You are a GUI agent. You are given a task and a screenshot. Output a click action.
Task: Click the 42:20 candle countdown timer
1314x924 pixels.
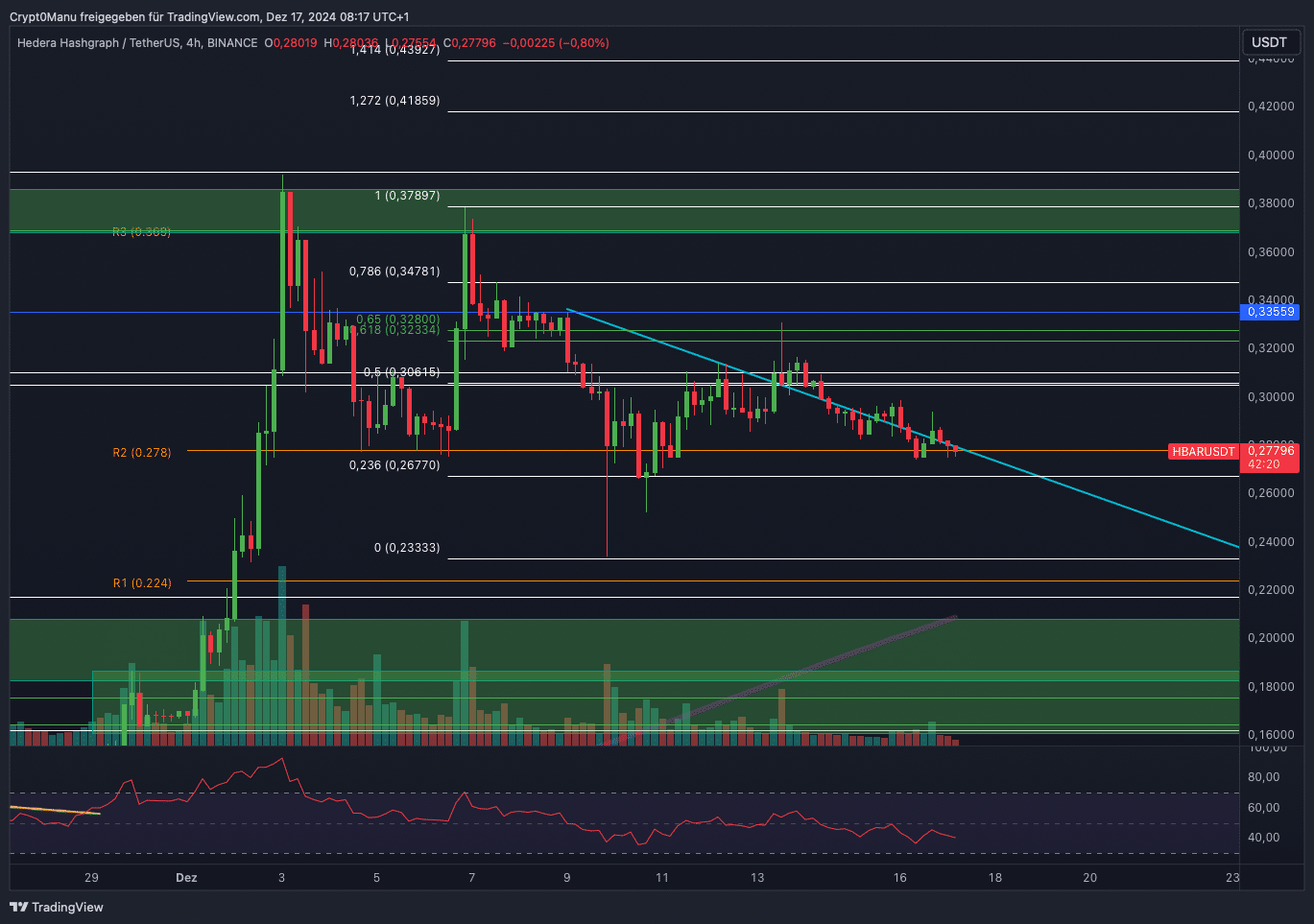1263,464
